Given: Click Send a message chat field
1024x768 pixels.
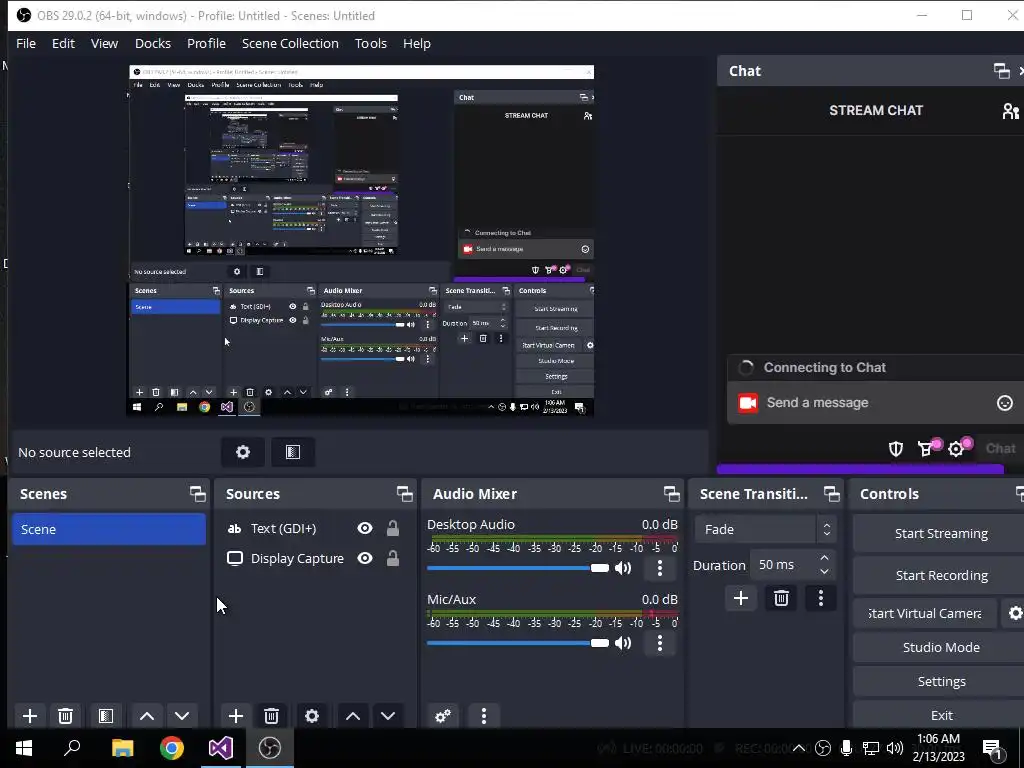Looking at the screenshot, I should point(875,403).
